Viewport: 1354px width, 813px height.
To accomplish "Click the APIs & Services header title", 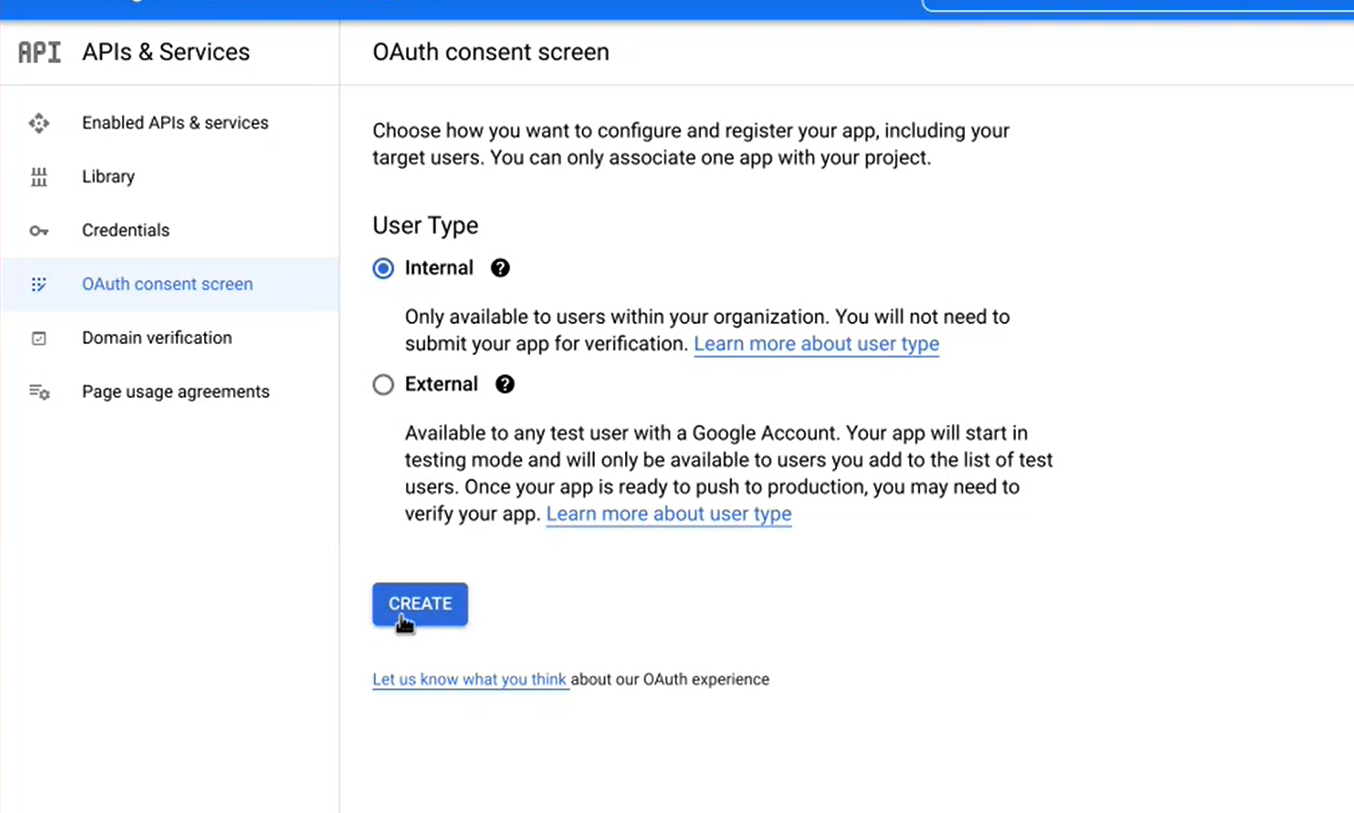I will pyautogui.click(x=166, y=52).
